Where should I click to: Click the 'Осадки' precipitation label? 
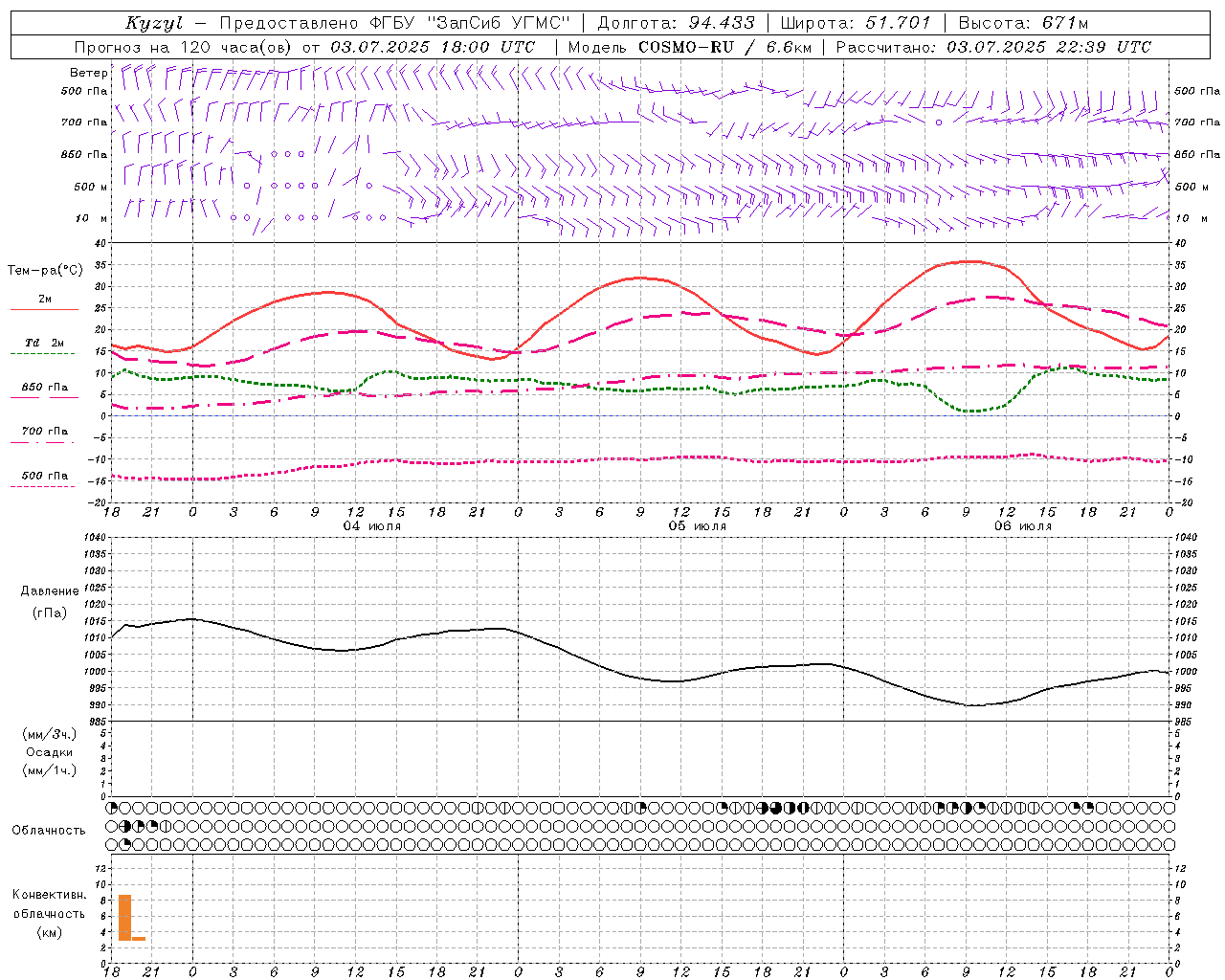(50, 752)
